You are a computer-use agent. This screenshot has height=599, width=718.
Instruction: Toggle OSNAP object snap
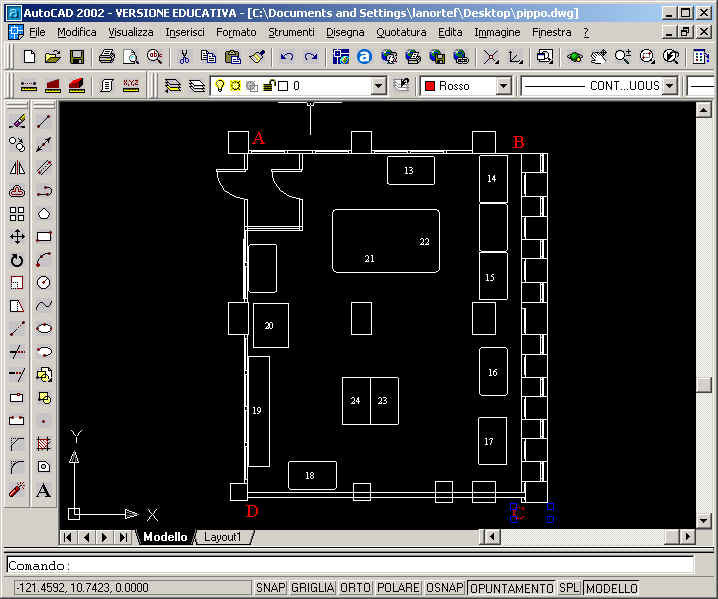pyautogui.click(x=445, y=588)
